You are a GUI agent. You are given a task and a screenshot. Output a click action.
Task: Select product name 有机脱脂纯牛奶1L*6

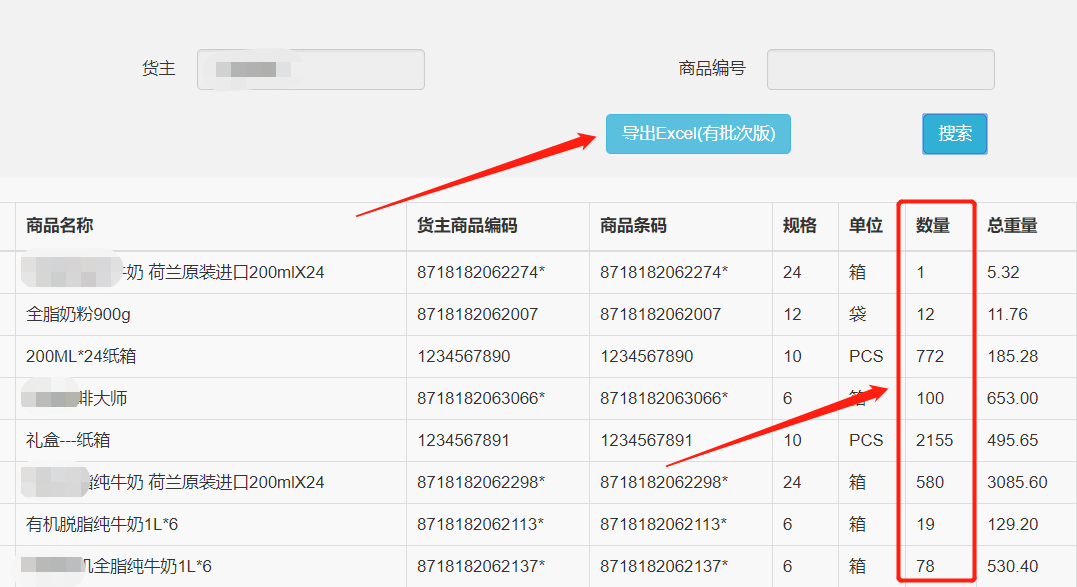coord(102,525)
